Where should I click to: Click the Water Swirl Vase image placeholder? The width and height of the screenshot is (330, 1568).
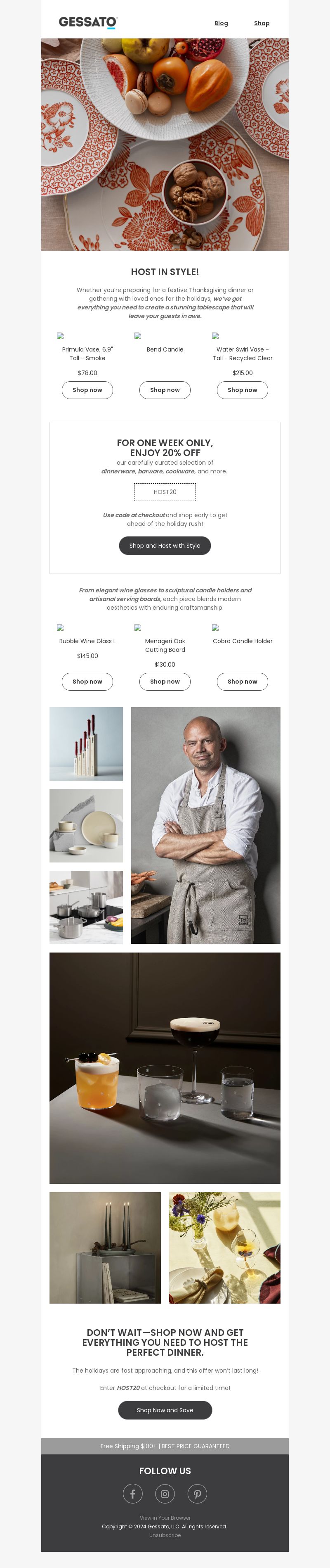pyautogui.click(x=215, y=336)
